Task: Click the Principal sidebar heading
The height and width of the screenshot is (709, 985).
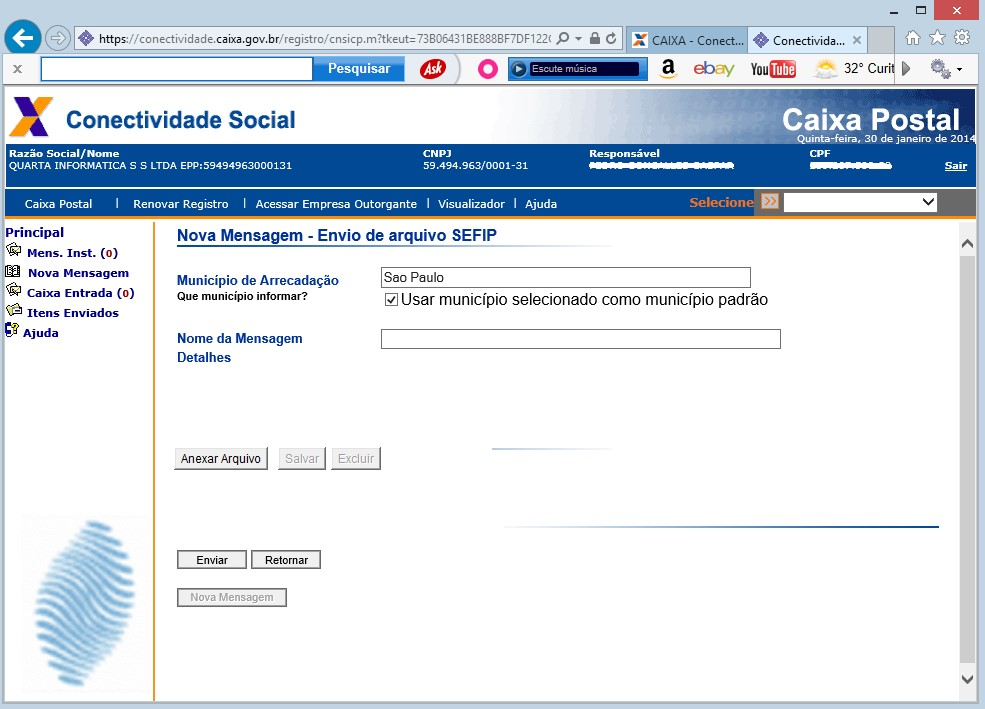Action: (x=35, y=232)
